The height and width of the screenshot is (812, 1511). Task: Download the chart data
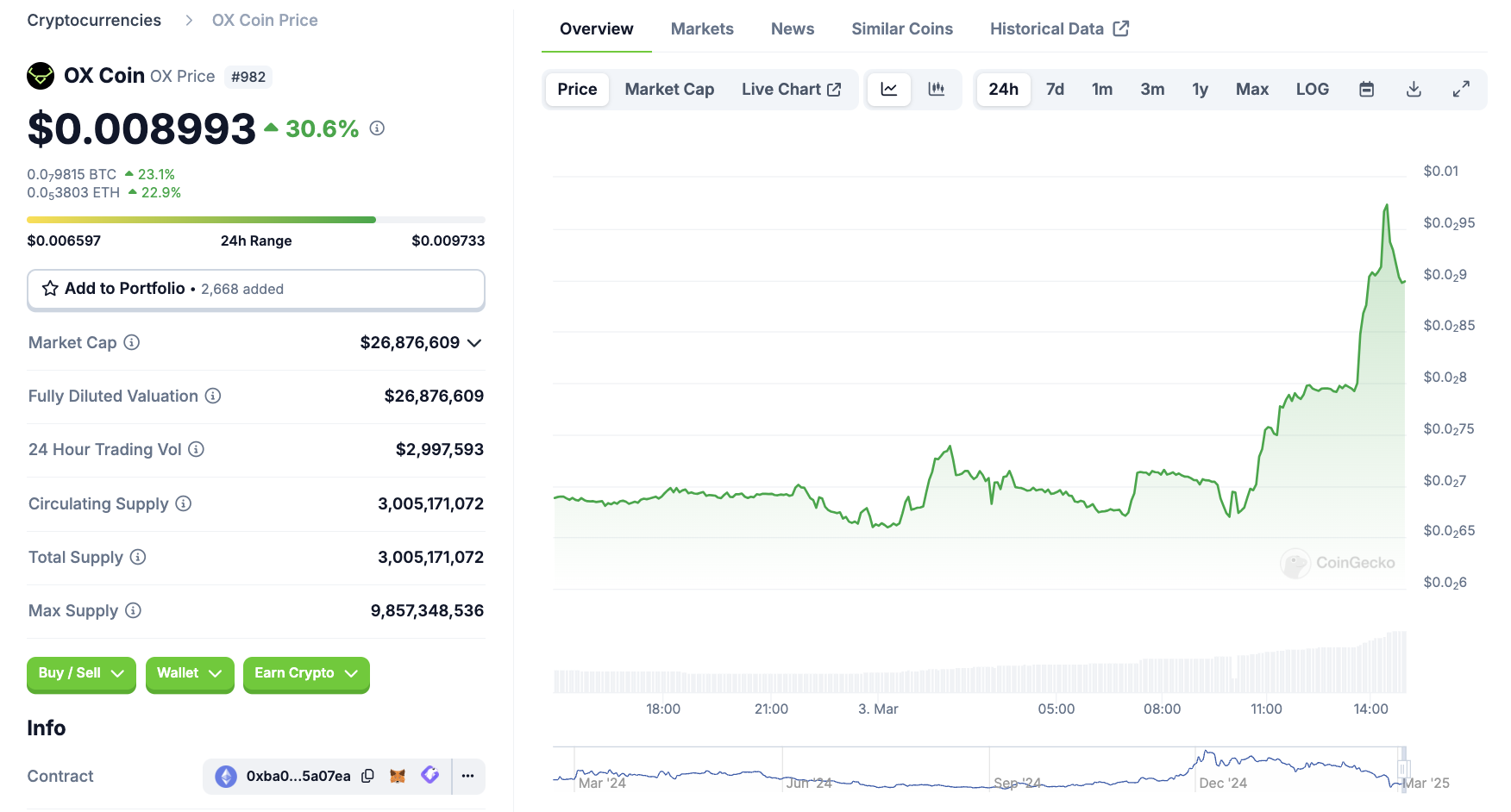(1414, 90)
